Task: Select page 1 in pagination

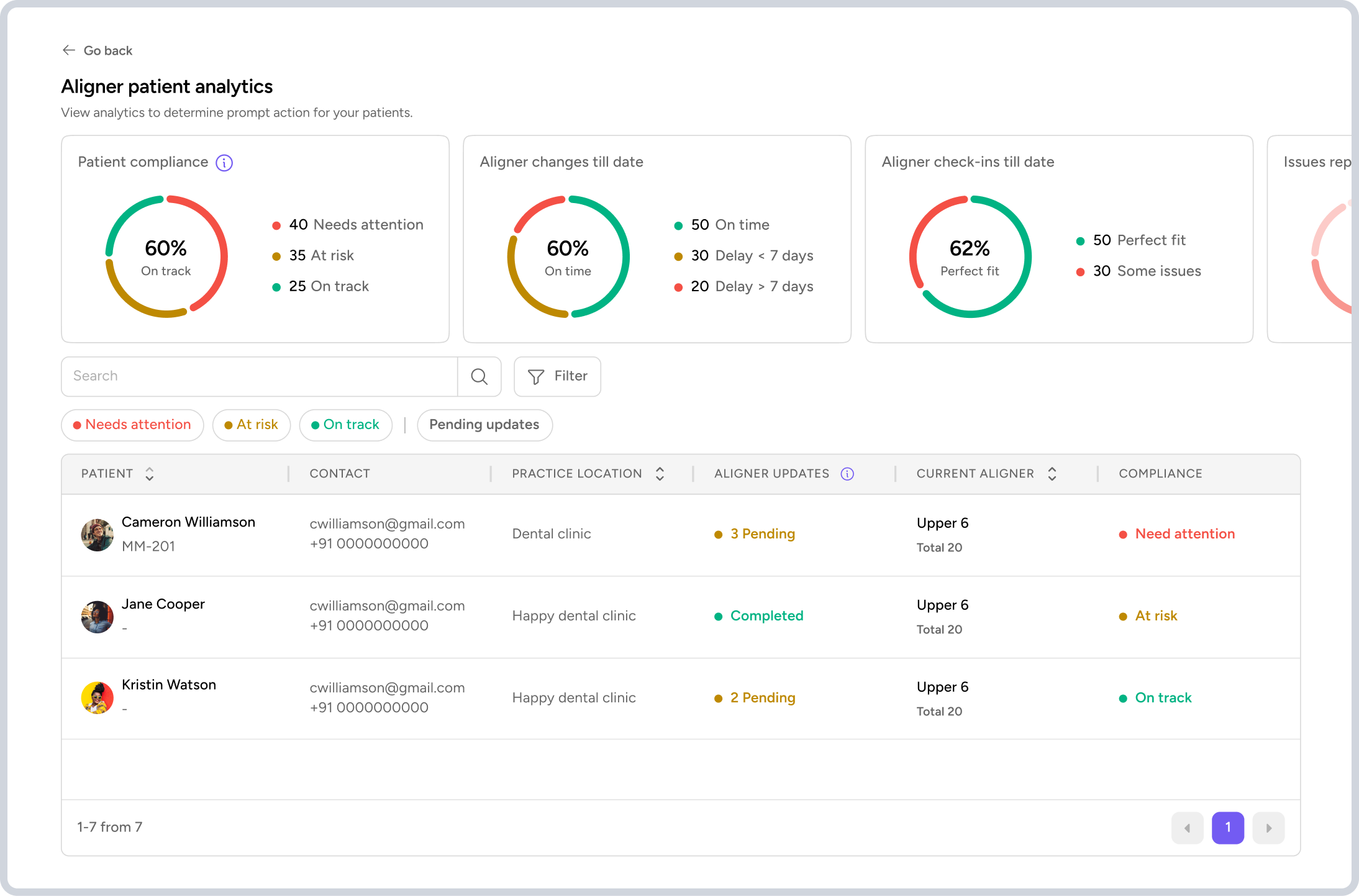Action: pos(1227,828)
